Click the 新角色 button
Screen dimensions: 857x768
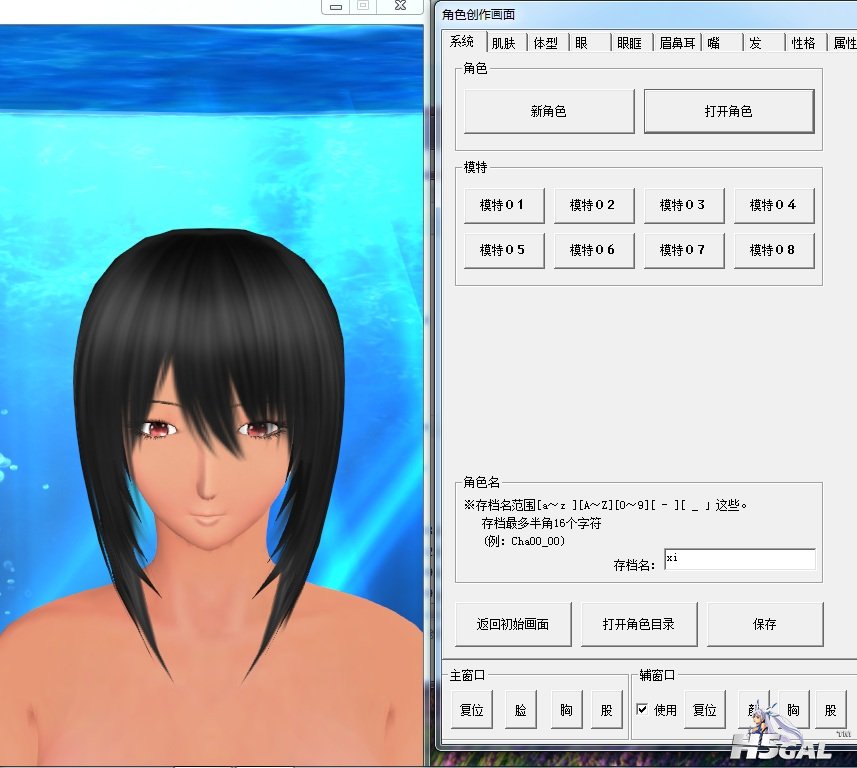click(x=549, y=111)
